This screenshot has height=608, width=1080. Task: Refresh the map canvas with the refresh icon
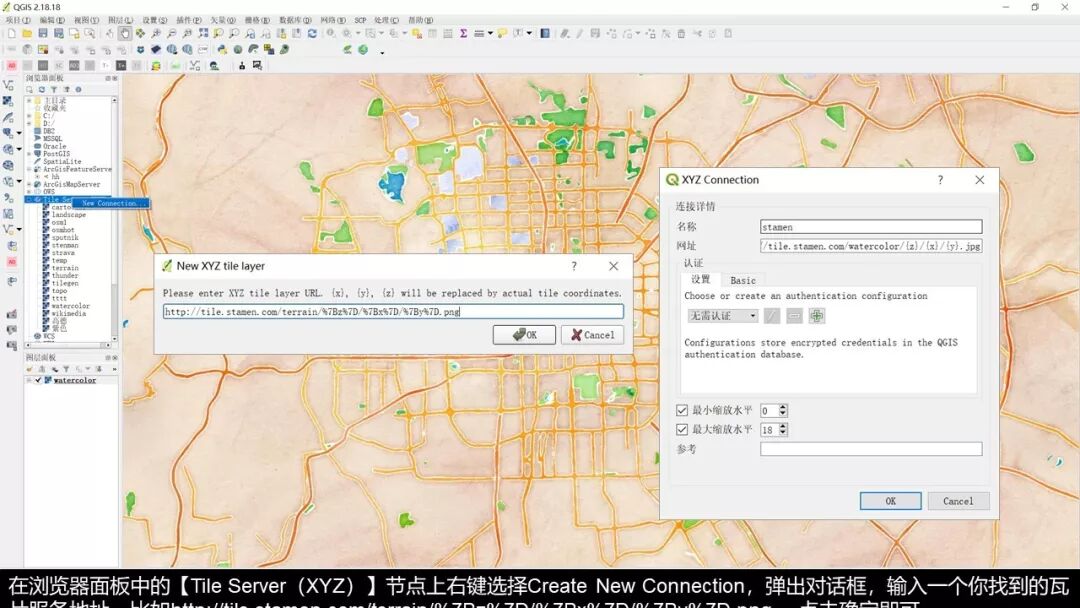312,33
